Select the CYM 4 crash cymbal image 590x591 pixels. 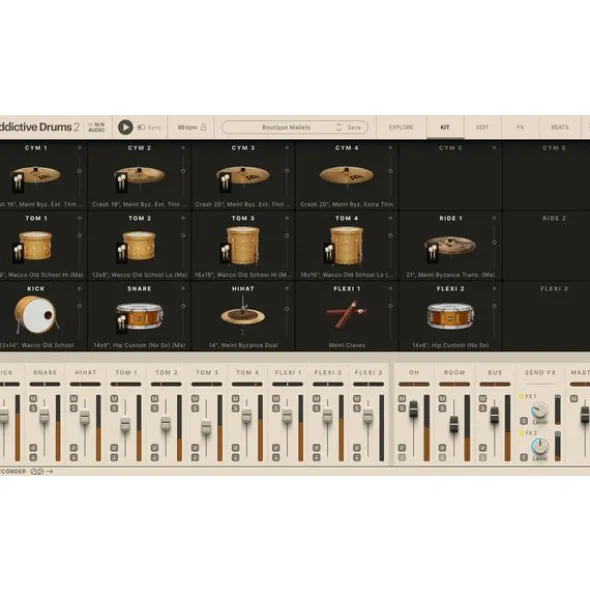(x=347, y=175)
